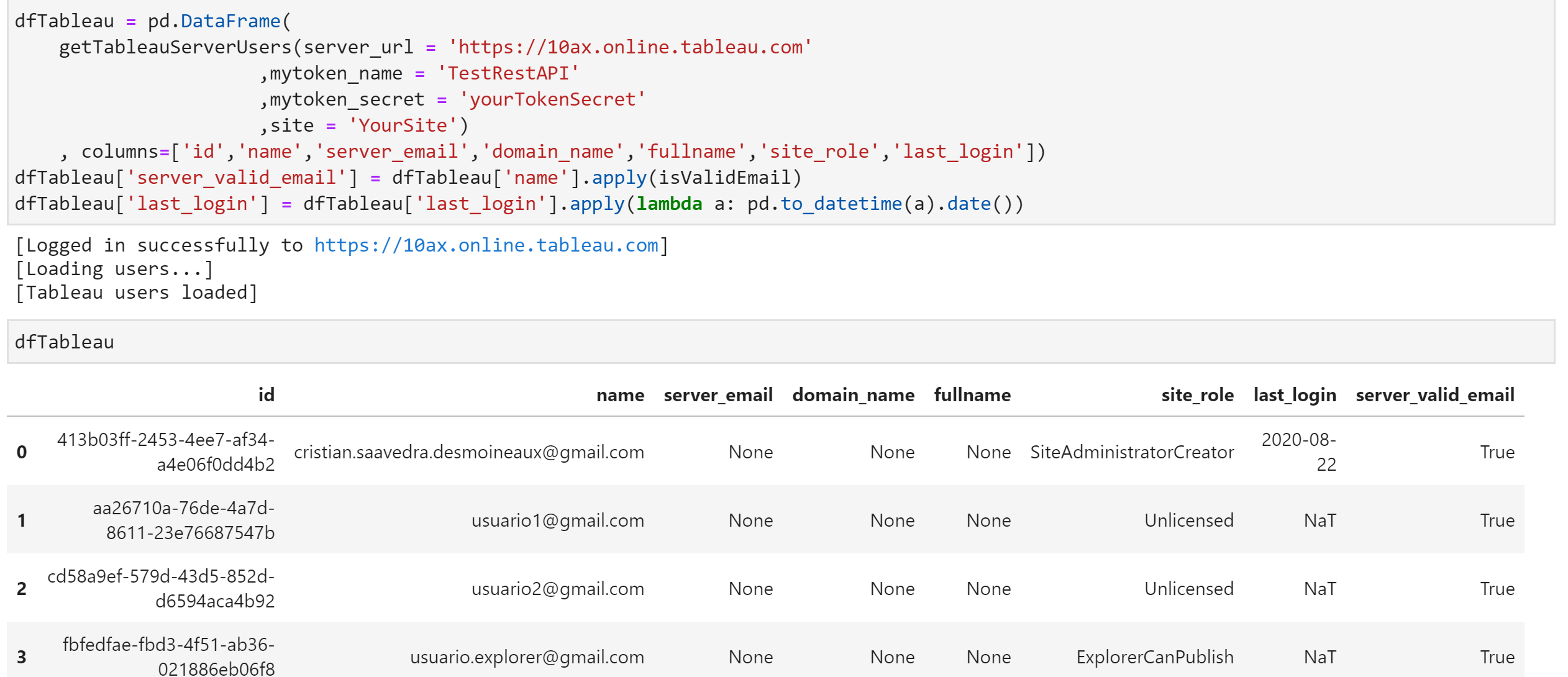1568x677 pixels.
Task: Click the 2020-08-22 last login cell
Action: click(x=1298, y=452)
